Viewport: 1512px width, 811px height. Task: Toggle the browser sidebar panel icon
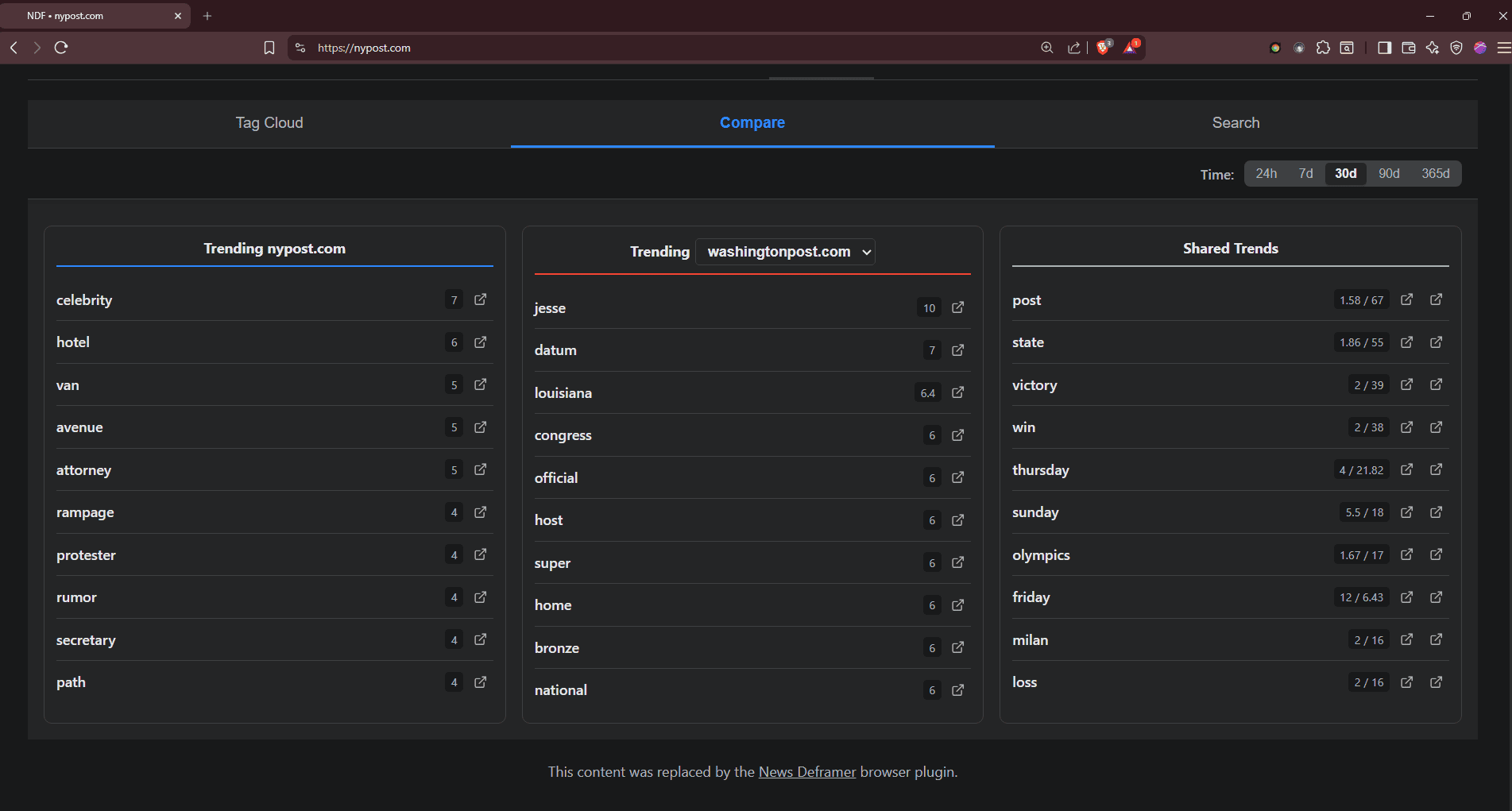pos(1384,48)
